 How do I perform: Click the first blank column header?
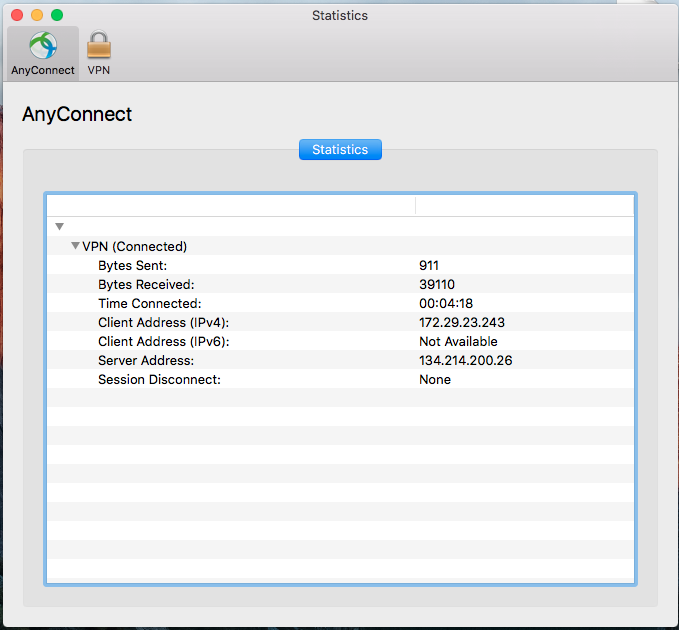[231, 205]
